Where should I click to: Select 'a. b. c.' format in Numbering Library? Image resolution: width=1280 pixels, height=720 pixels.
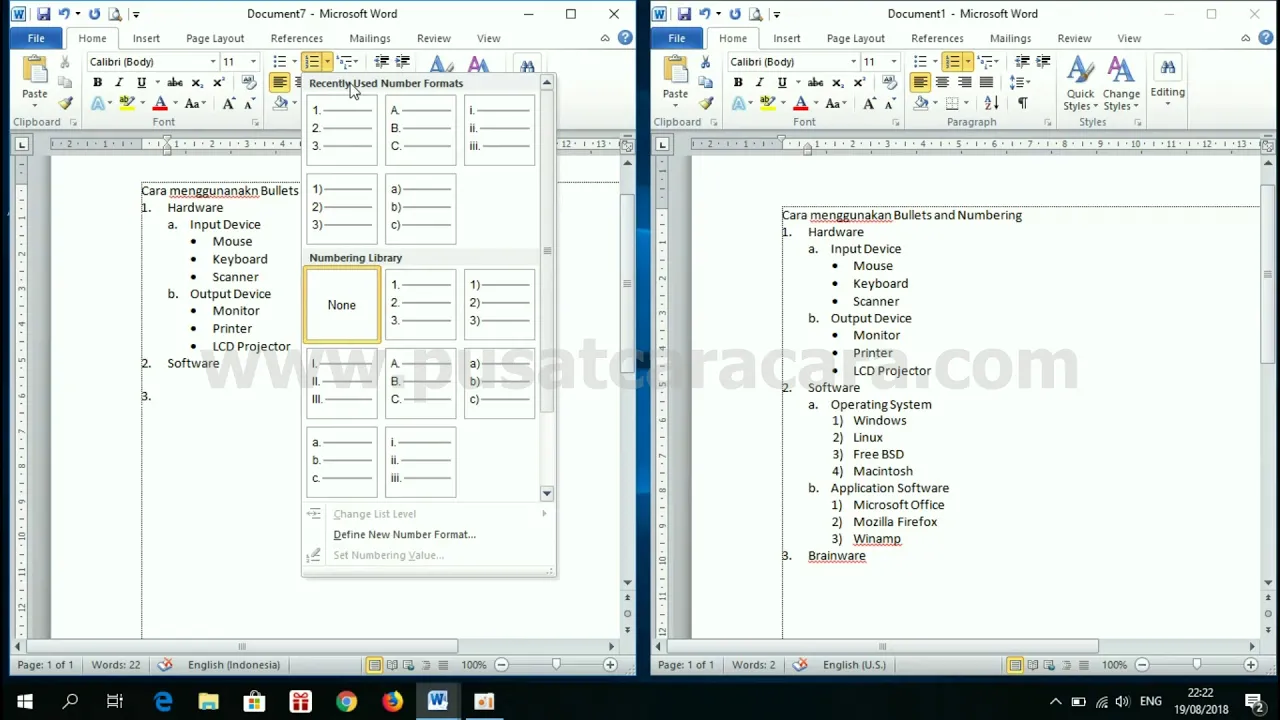342,461
